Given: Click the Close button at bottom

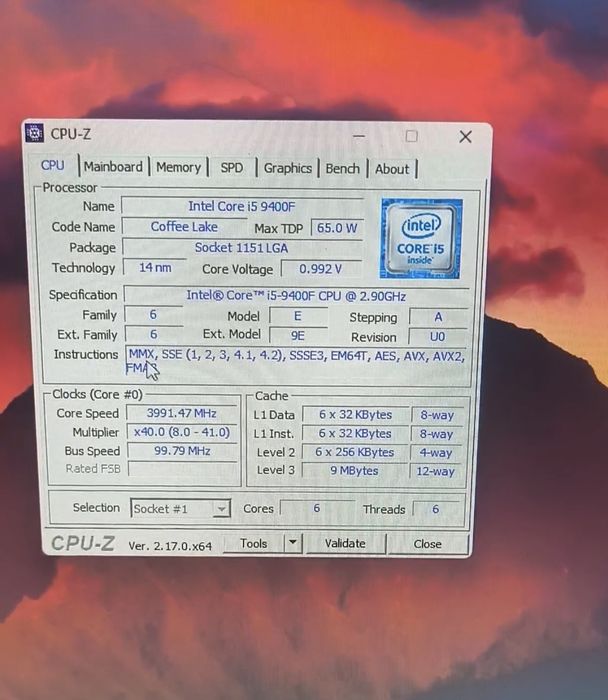Looking at the screenshot, I should [427, 544].
